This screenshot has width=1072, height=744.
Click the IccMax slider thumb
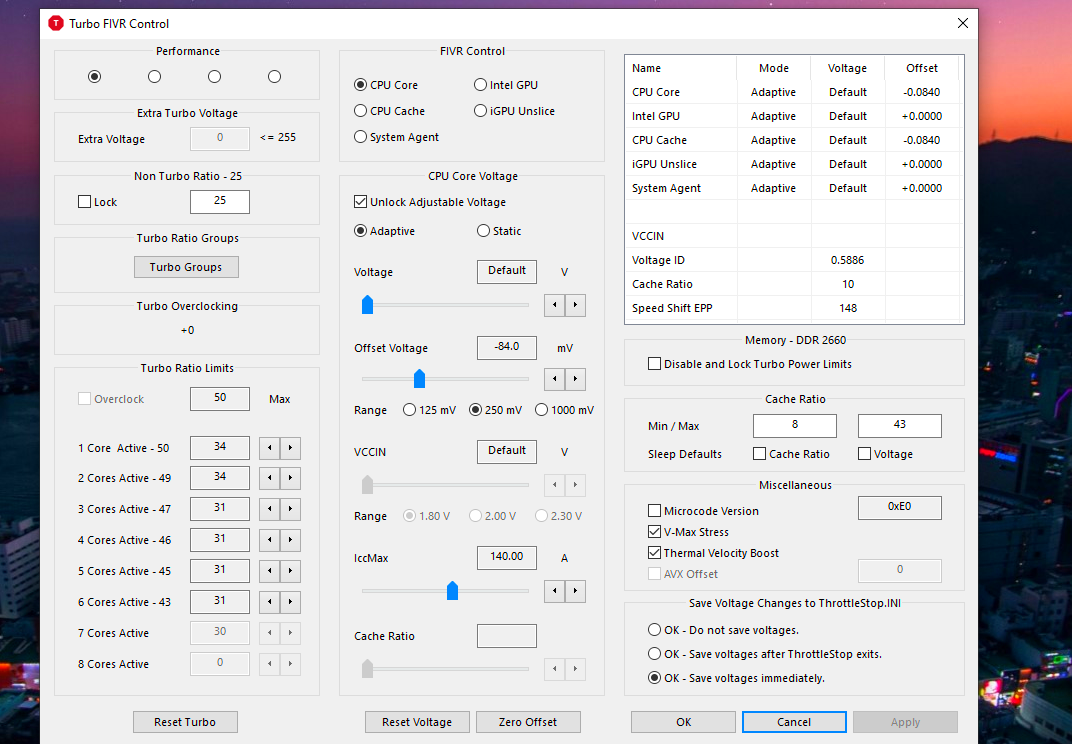coord(452,590)
